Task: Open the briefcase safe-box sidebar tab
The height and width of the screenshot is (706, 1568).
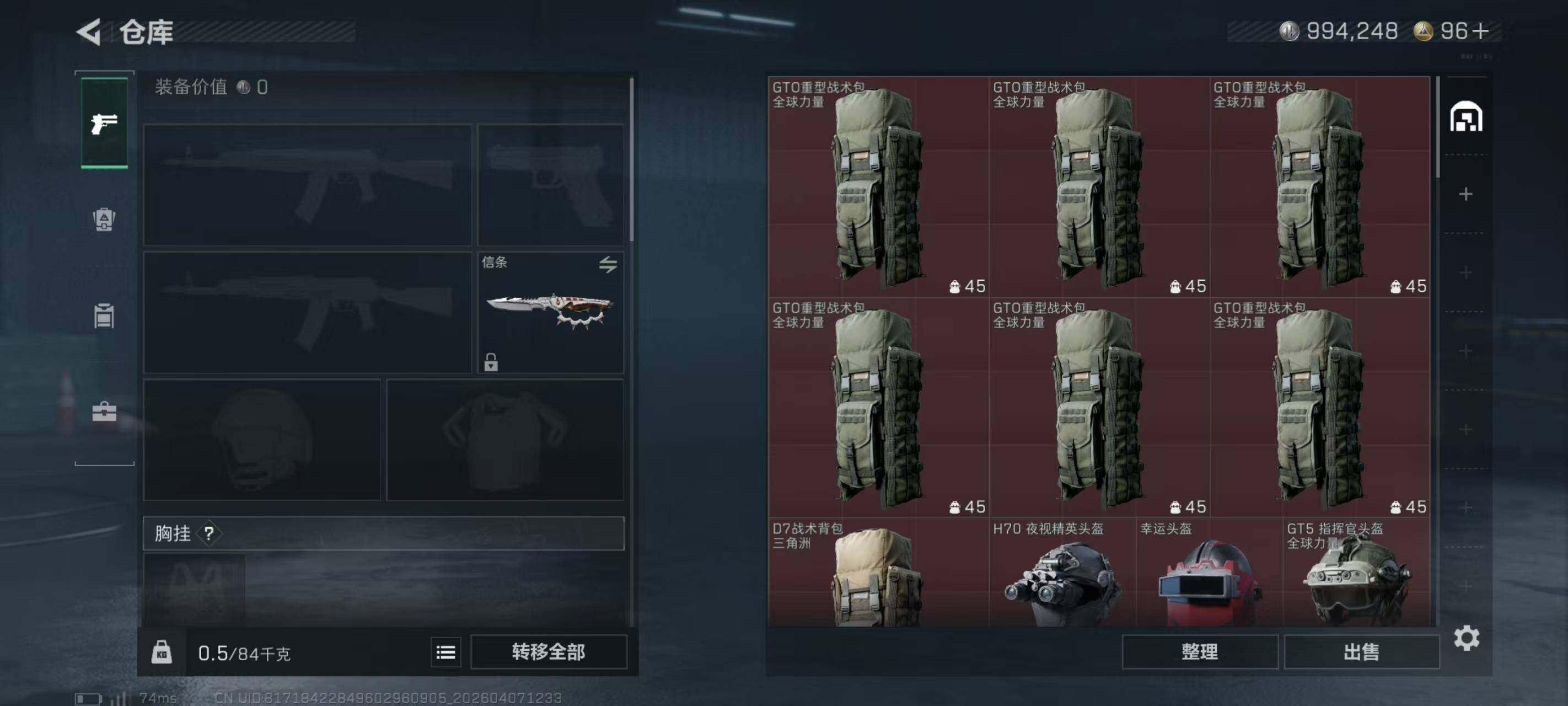Action: click(x=104, y=412)
